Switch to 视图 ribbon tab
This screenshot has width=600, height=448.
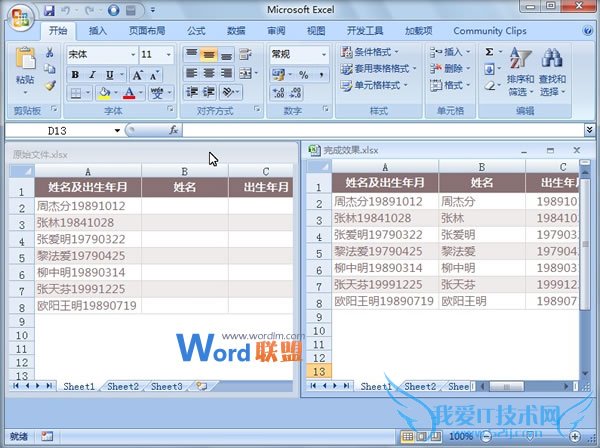[316, 31]
